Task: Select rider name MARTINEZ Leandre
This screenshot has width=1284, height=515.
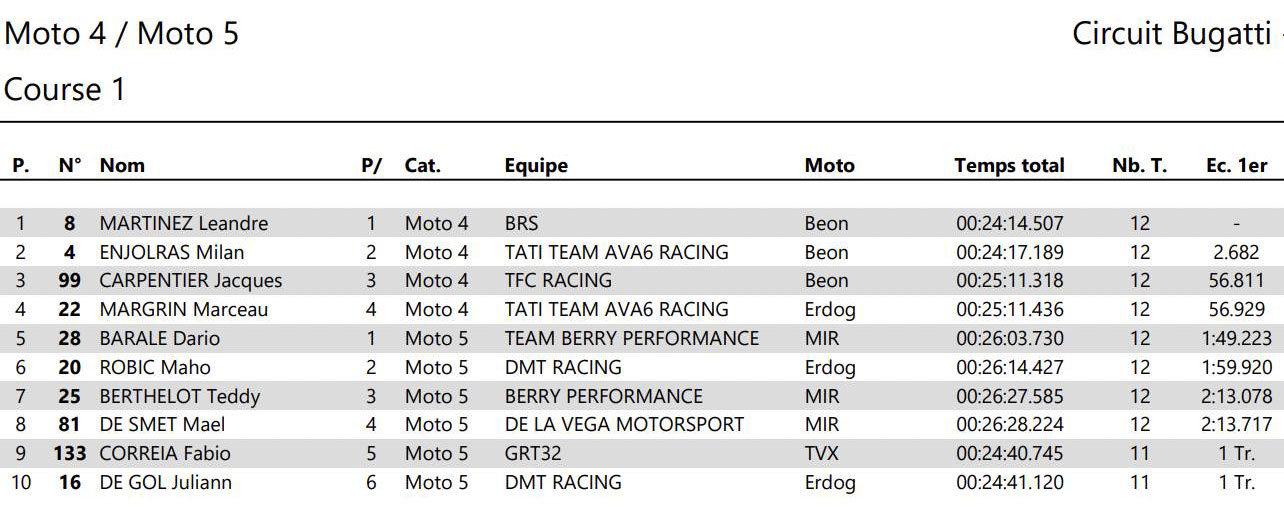Action: 184,224
